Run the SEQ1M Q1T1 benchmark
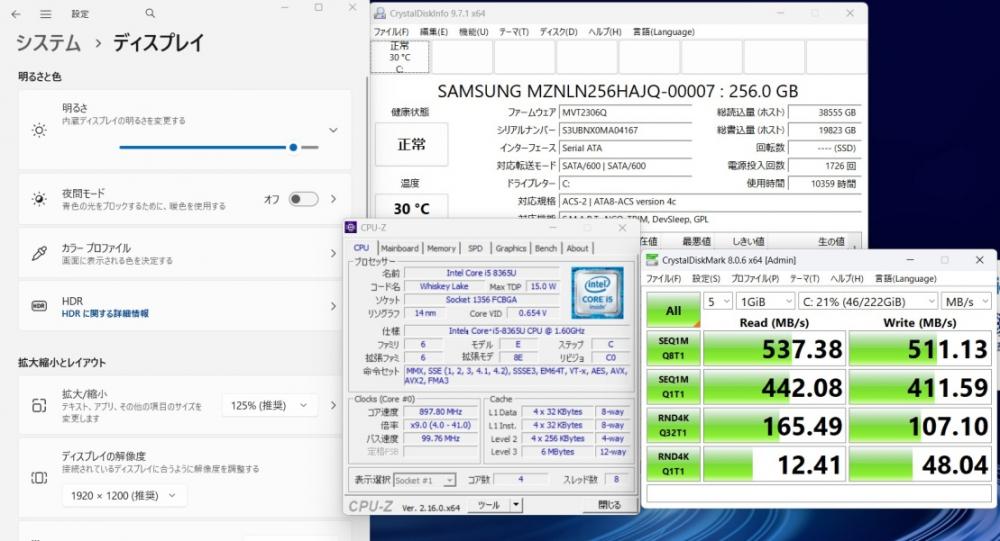Screen dimensions: 1000x541 click(x=673, y=387)
